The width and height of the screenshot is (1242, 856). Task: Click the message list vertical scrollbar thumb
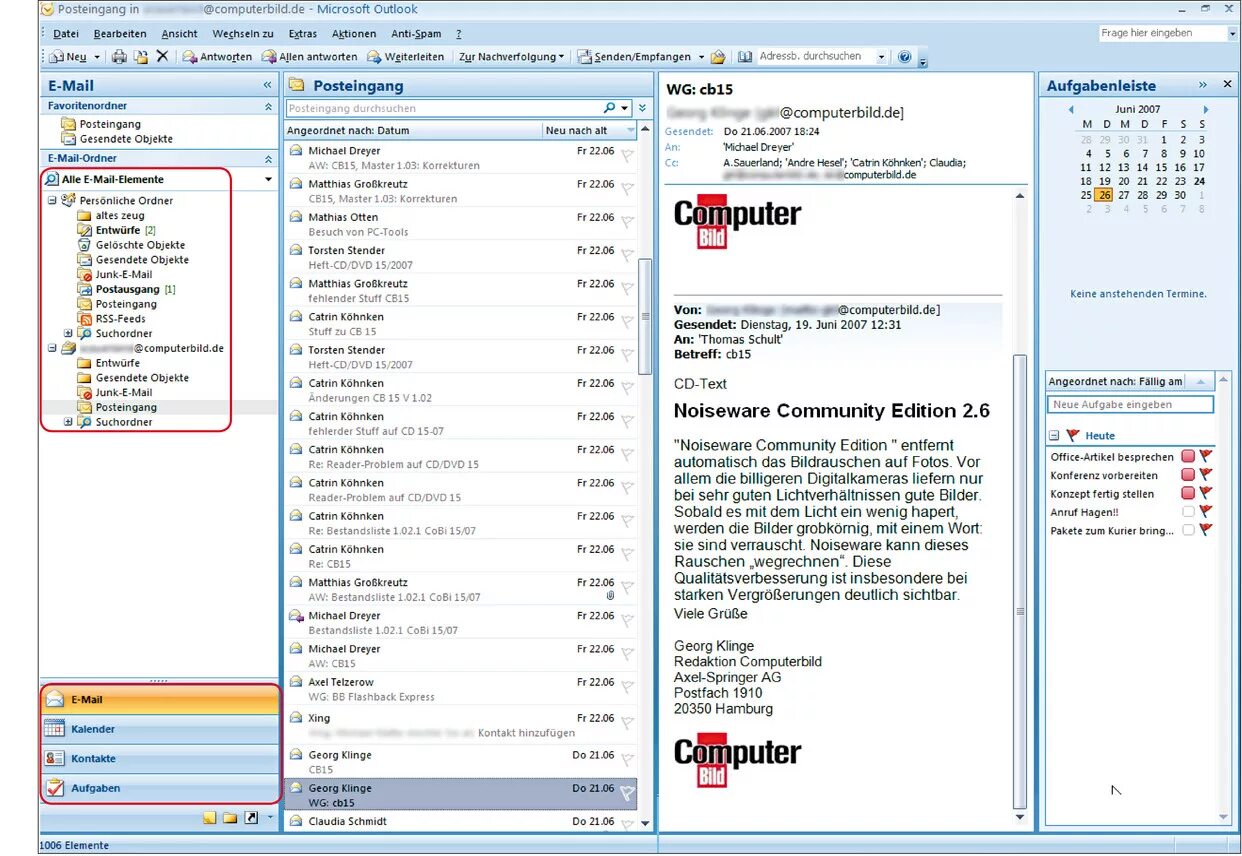click(x=645, y=315)
